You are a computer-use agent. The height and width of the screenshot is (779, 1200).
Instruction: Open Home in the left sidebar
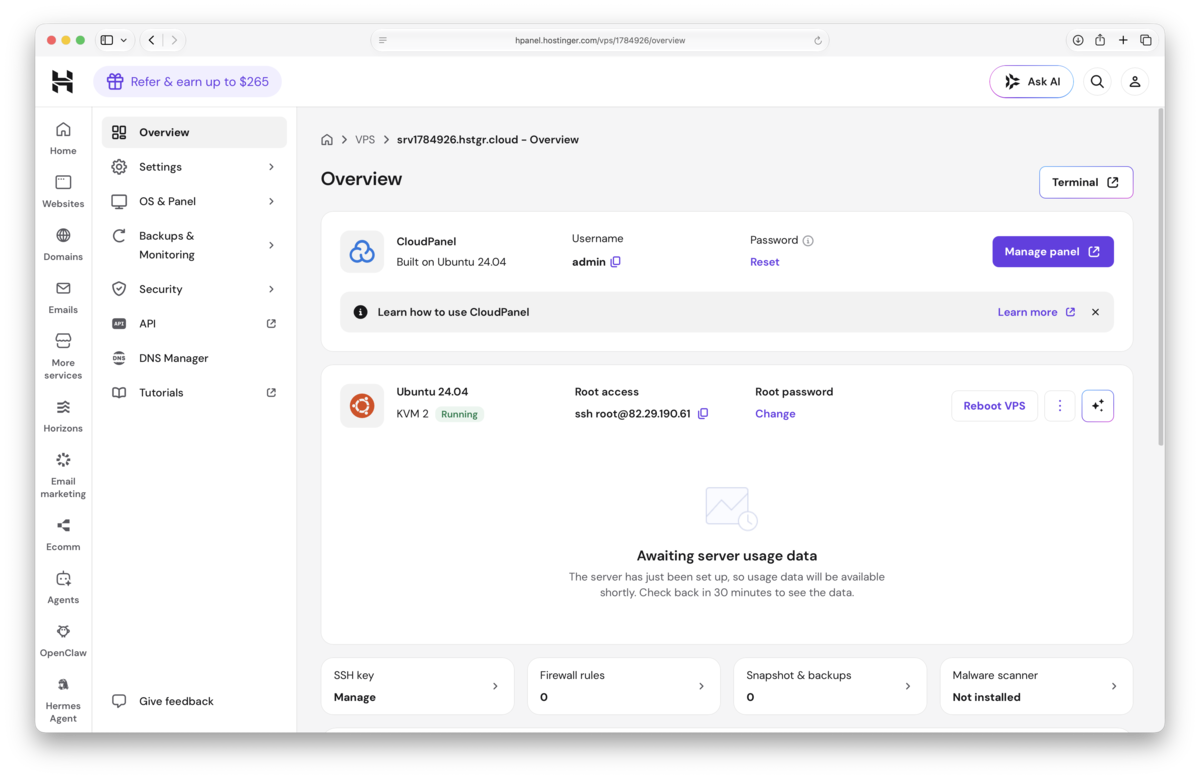[63, 138]
